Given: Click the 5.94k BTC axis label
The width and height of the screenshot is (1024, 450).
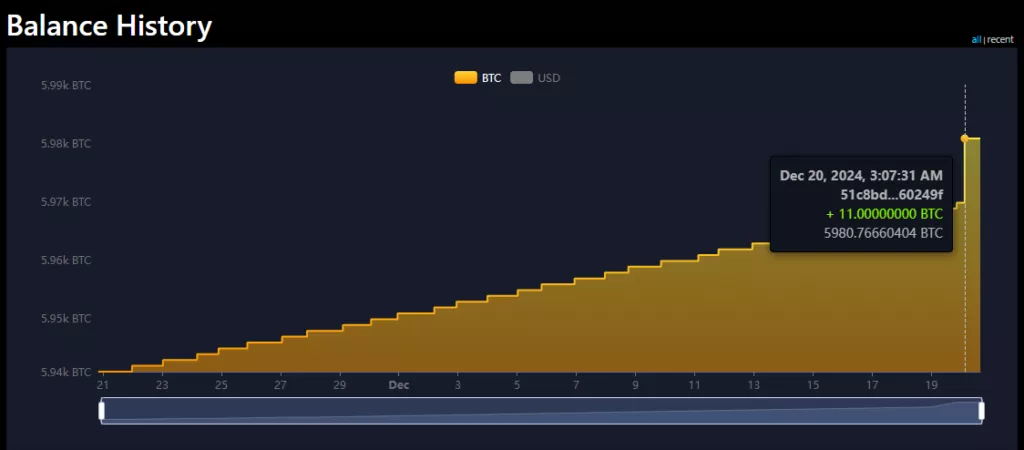Looking at the screenshot, I should click(x=66, y=372).
